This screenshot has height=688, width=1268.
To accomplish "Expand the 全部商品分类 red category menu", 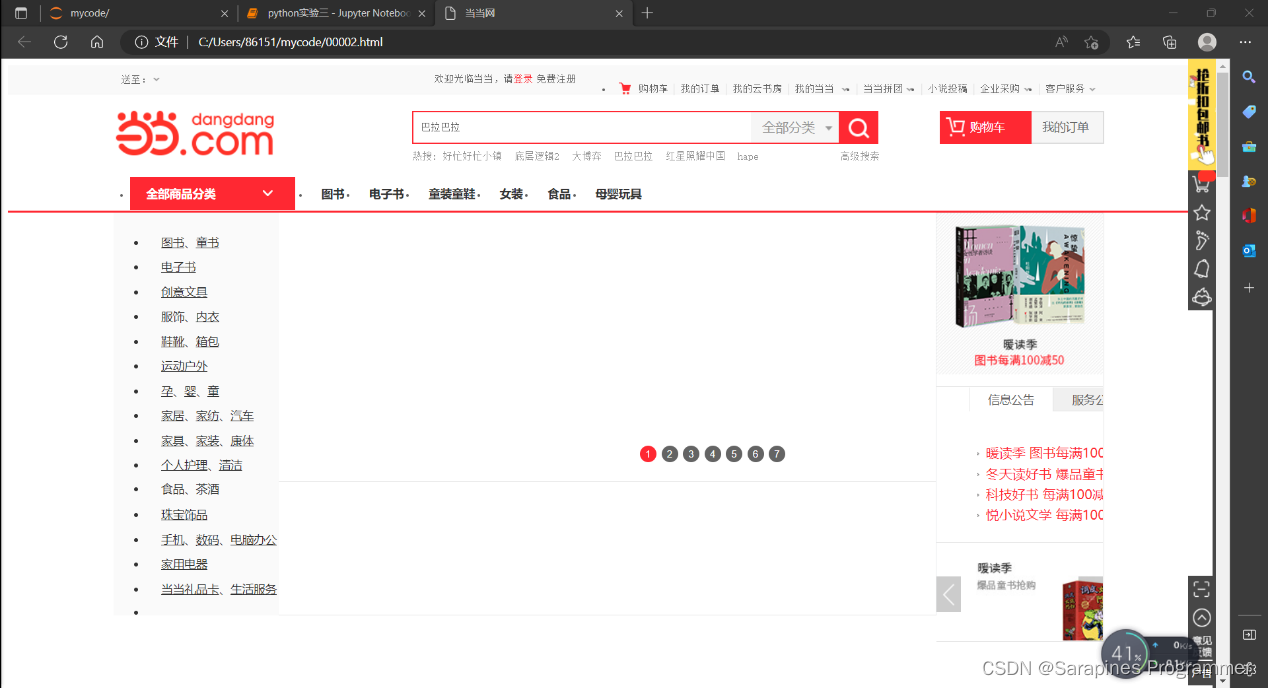I will 212,194.
